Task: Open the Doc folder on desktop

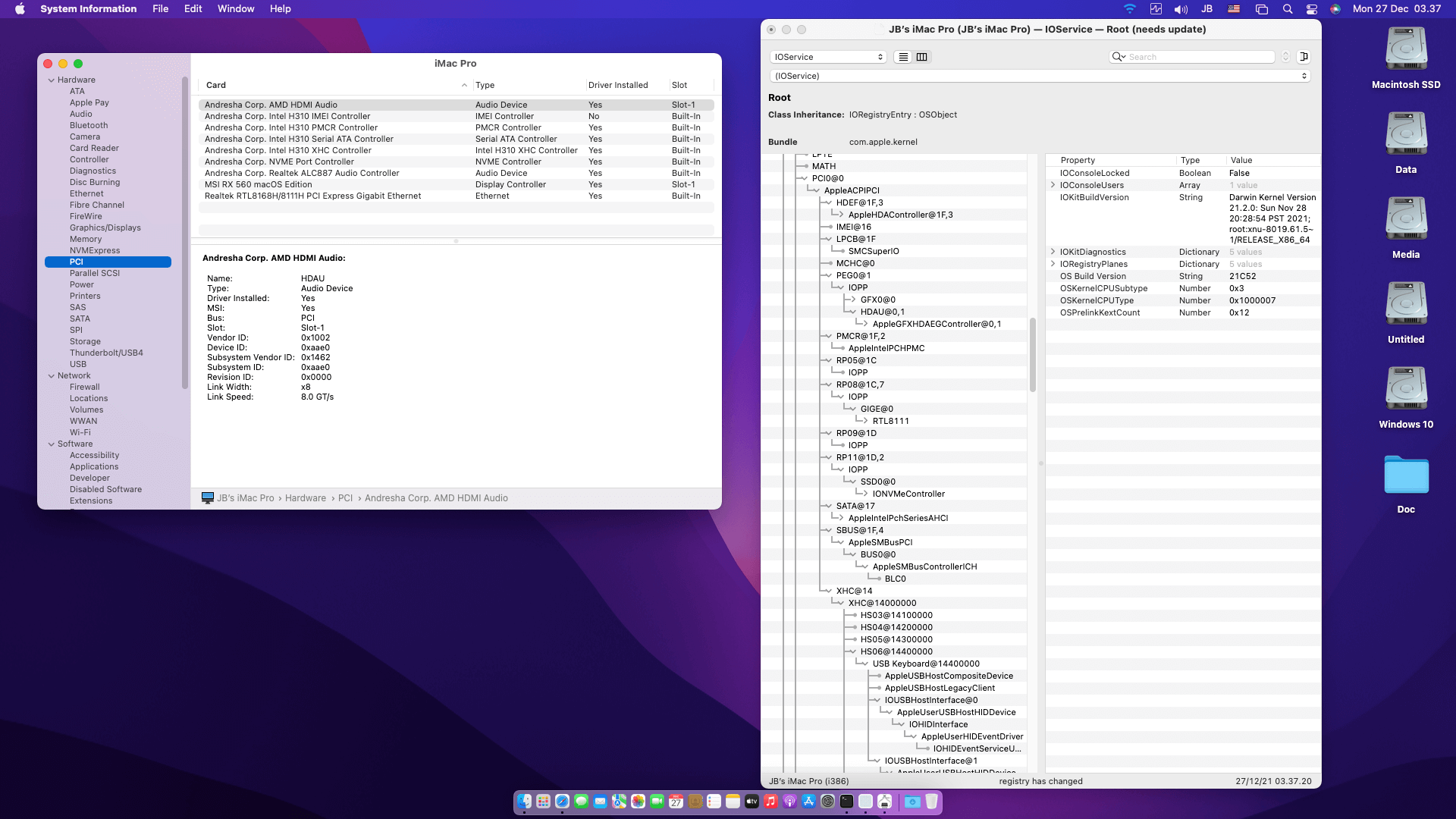Action: point(1405,476)
